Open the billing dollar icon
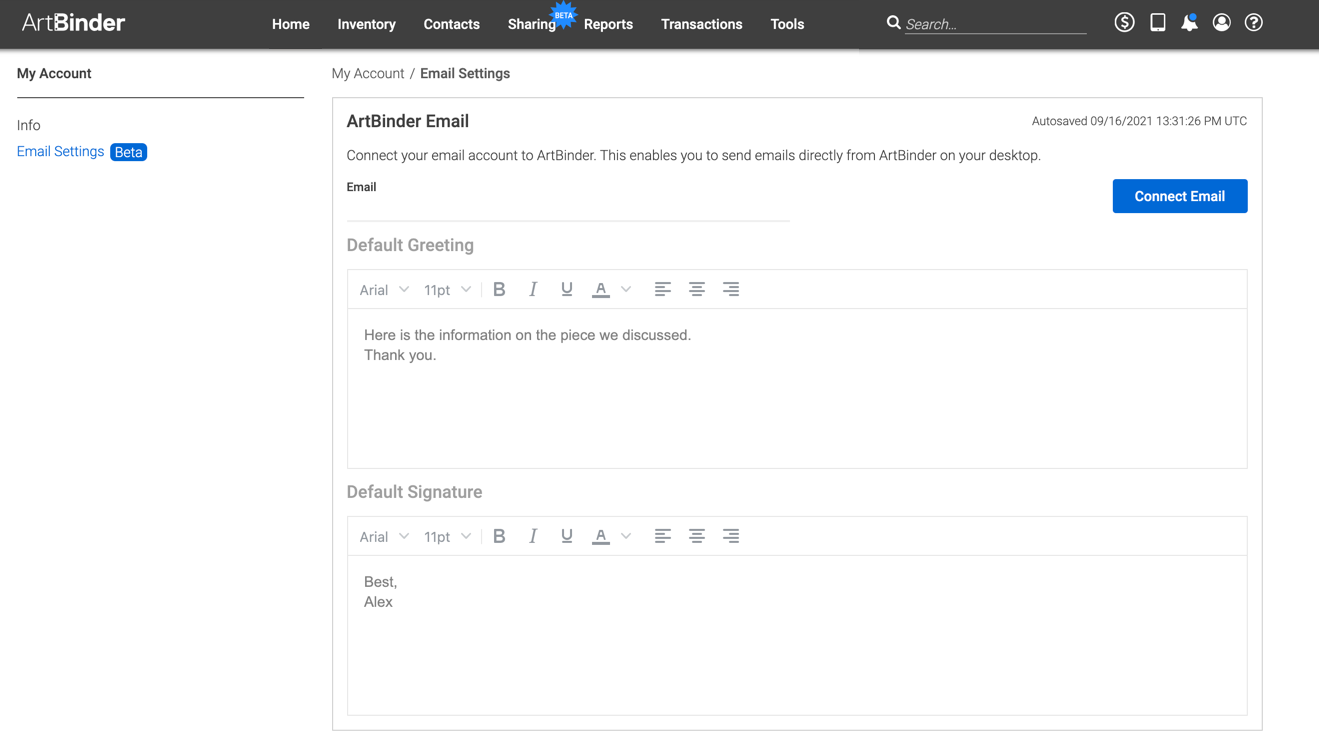Image resolution: width=1319 pixels, height=749 pixels. 1124,21
